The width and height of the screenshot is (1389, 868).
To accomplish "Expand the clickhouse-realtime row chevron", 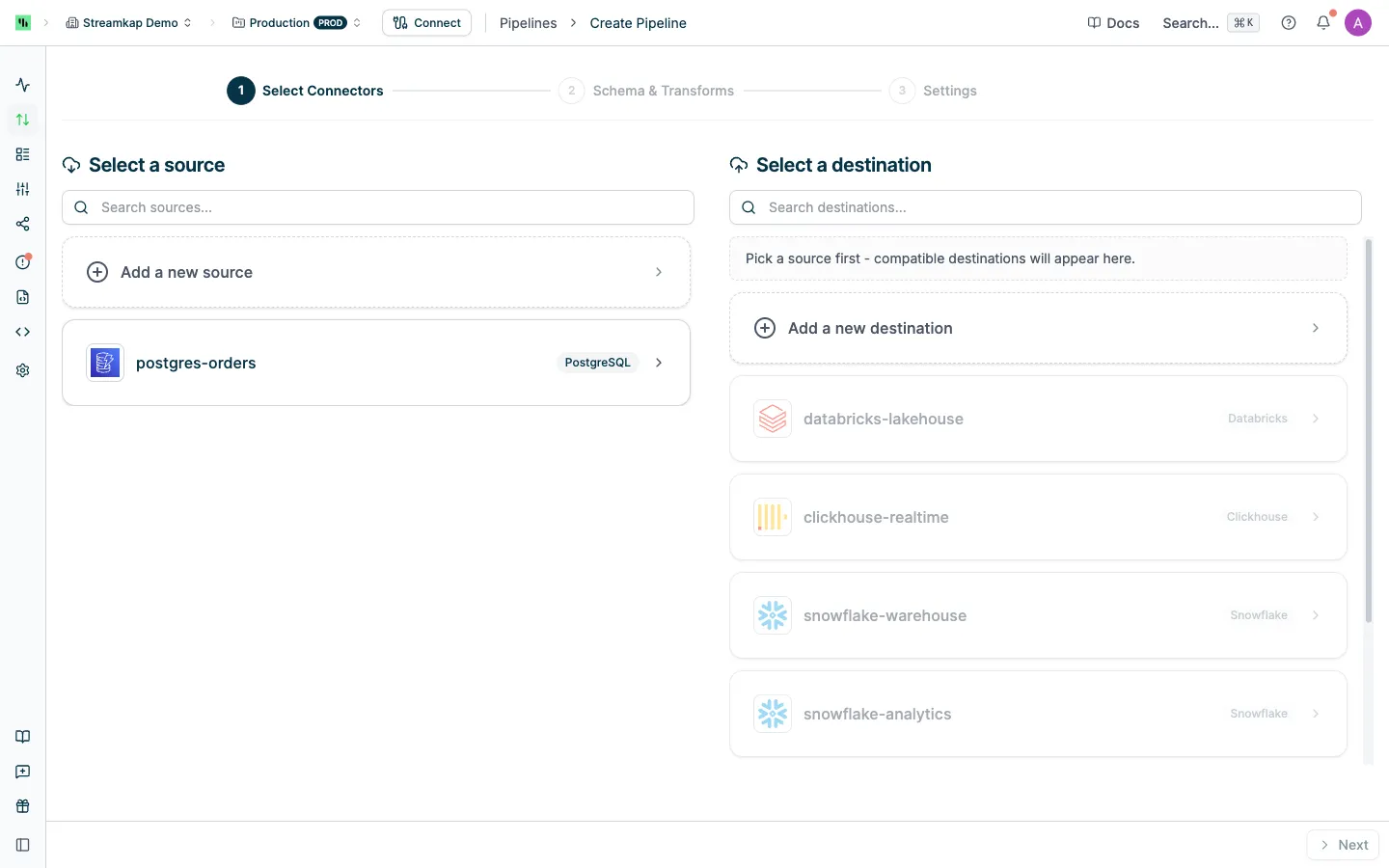I will pyautogui.click(x=1316, y=517).
